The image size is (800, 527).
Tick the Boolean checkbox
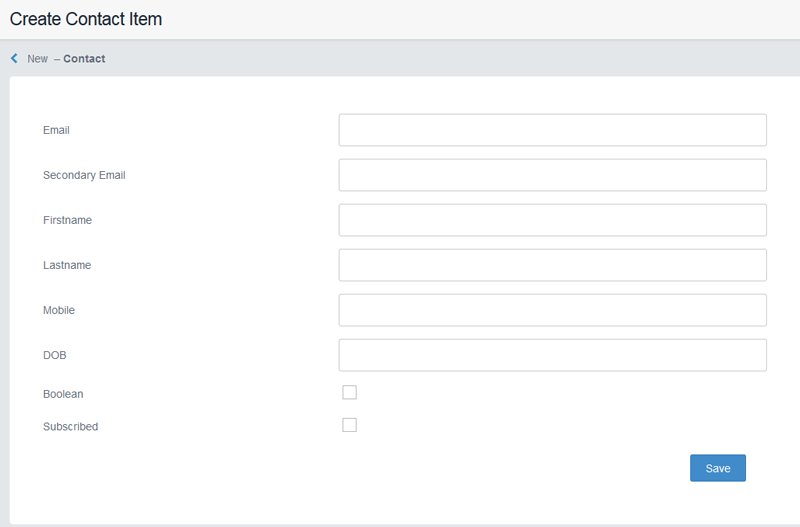click(x=349, y=392)
